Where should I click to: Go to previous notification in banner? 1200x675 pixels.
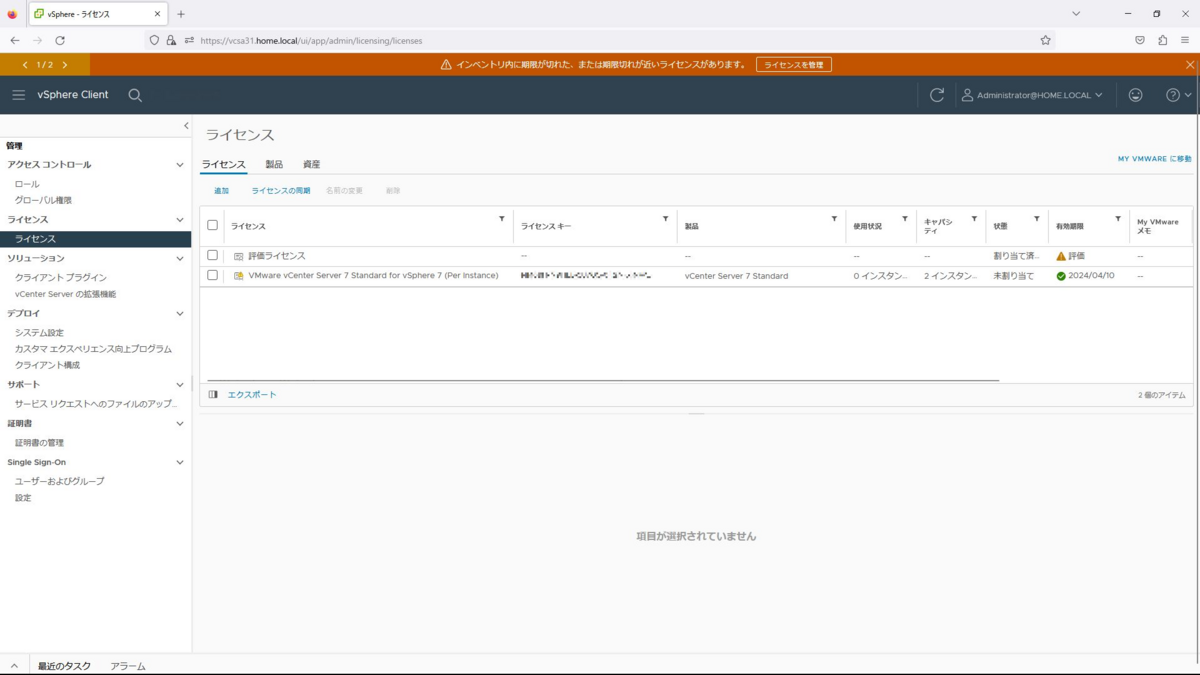pyautogui.click(x=25, y=65)
